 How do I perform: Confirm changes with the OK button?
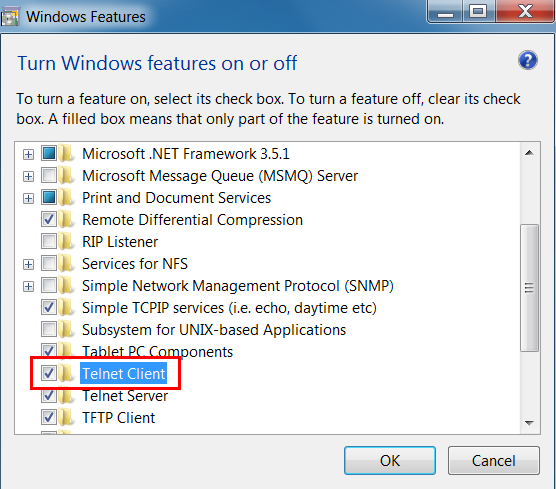click(390, 461)
